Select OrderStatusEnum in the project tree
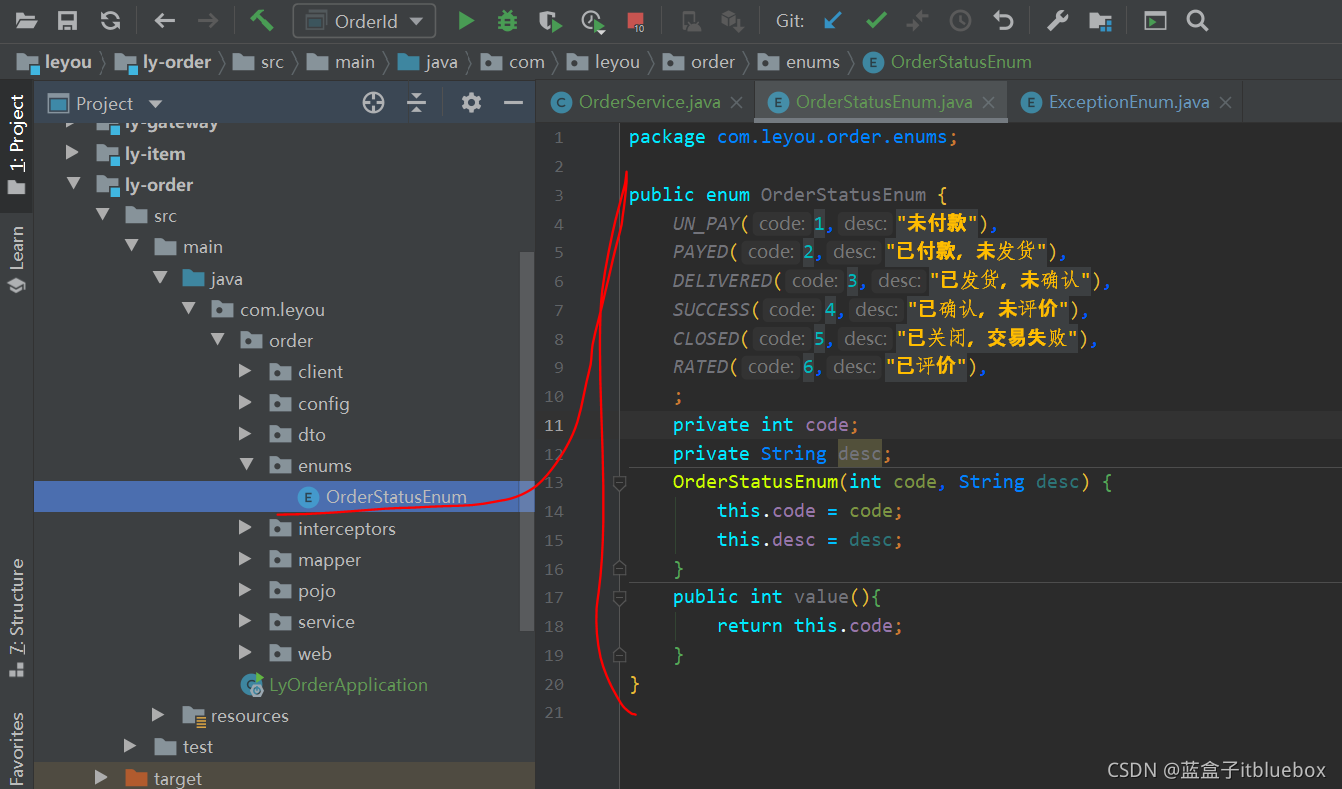The image size is (1342, 789). [x=284, y=497]
